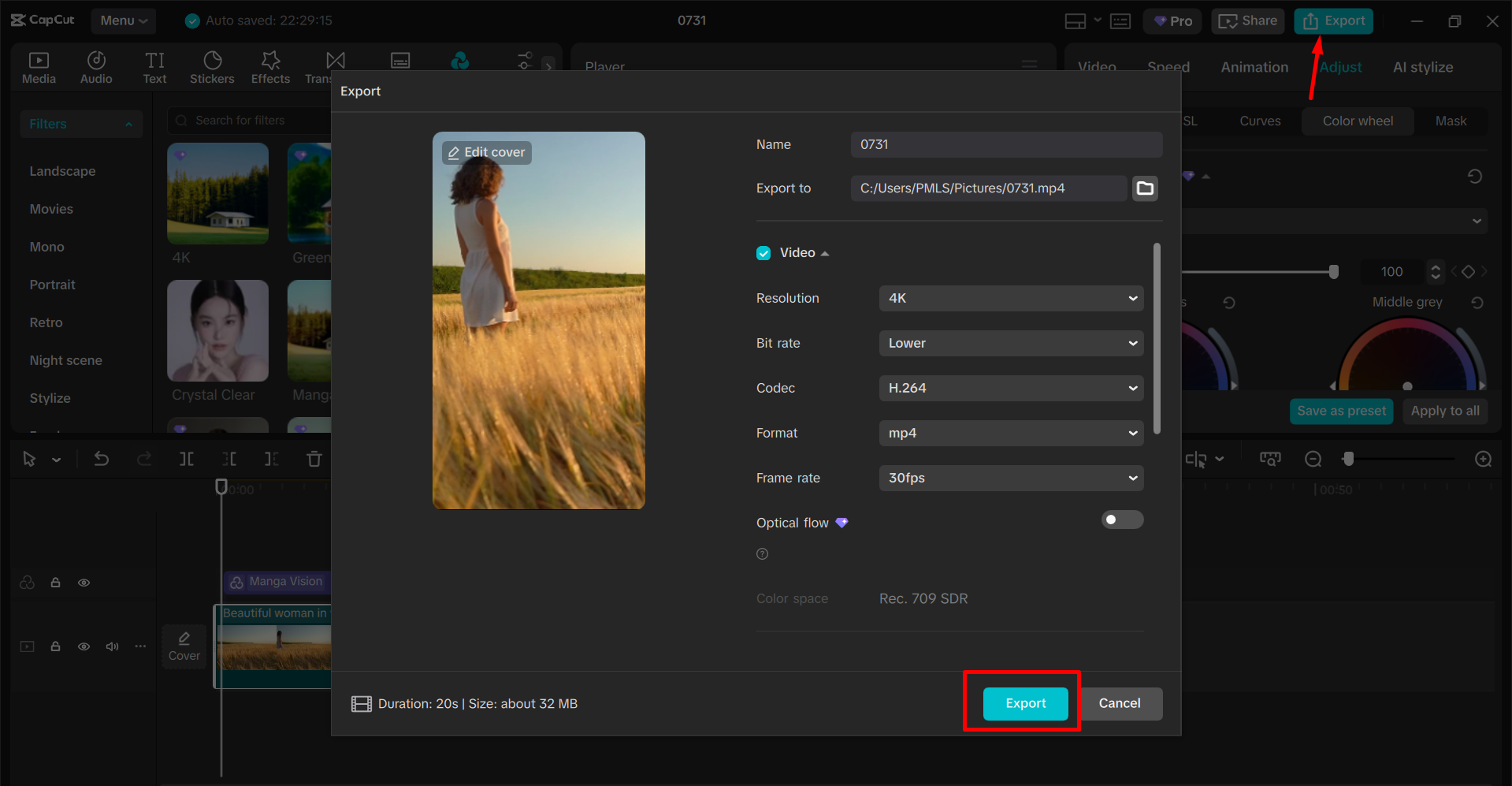This screenshot has height=786, width=1512.
Task: Select the Text tool in the top toolbar
Action: coord(154,66)
